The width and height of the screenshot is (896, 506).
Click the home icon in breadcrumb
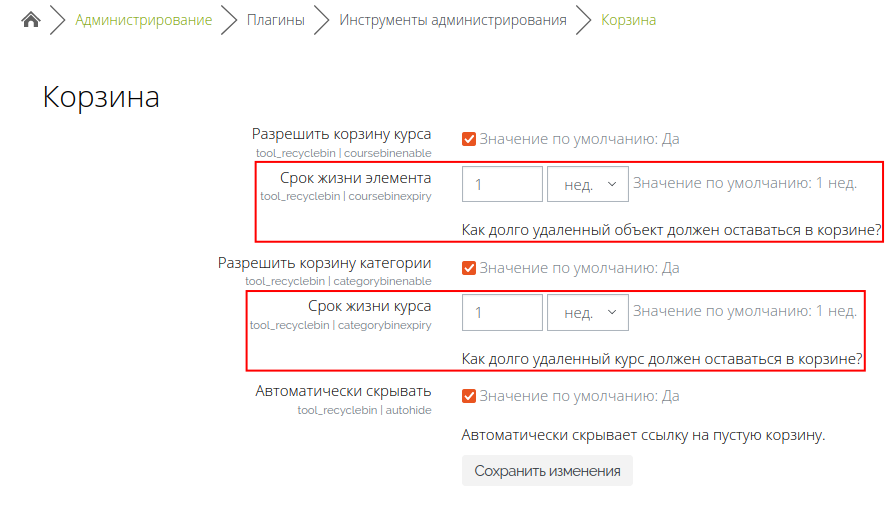point(31,20)
